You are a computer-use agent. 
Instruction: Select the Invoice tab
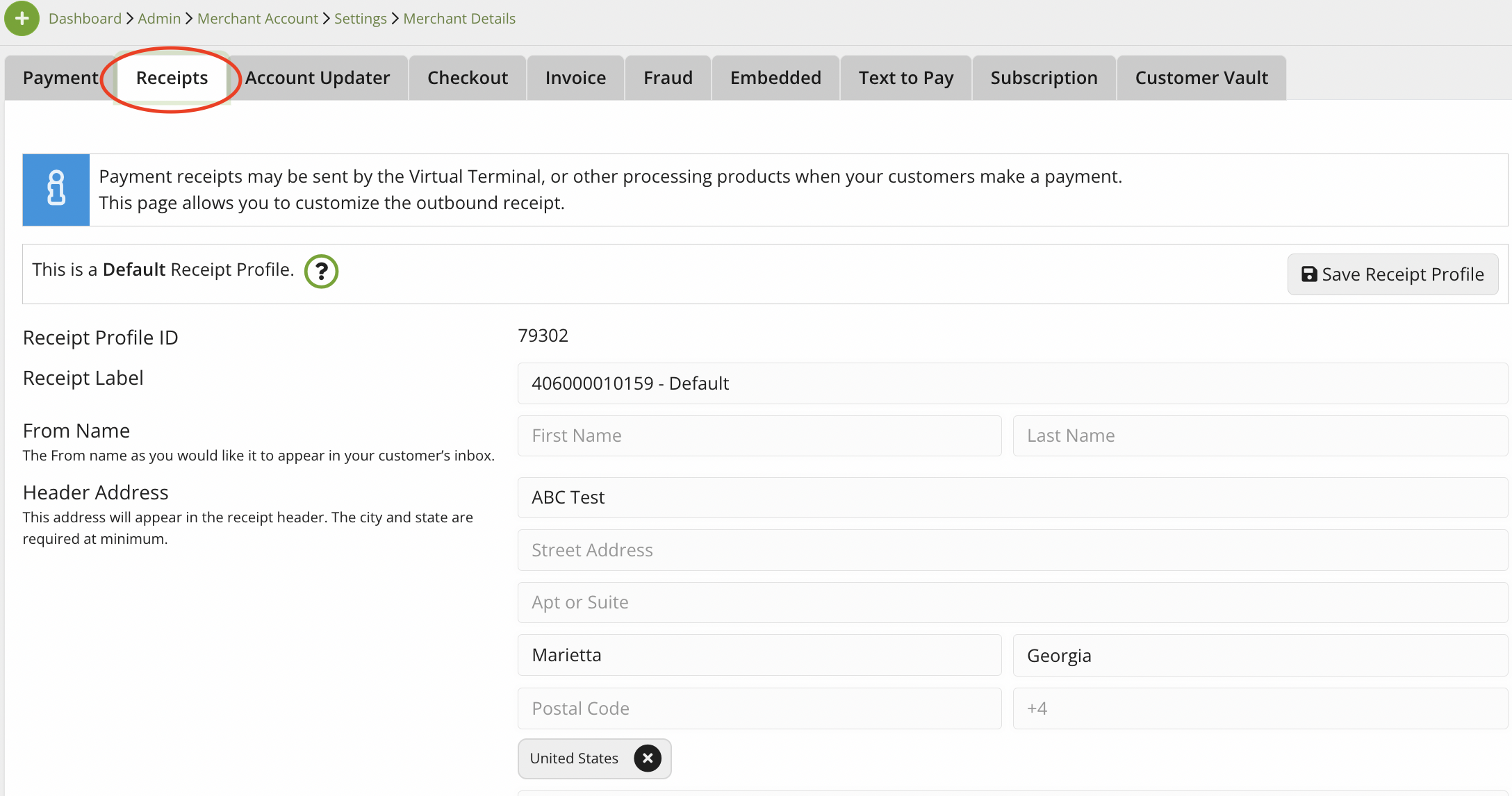(x=575, y=78)
